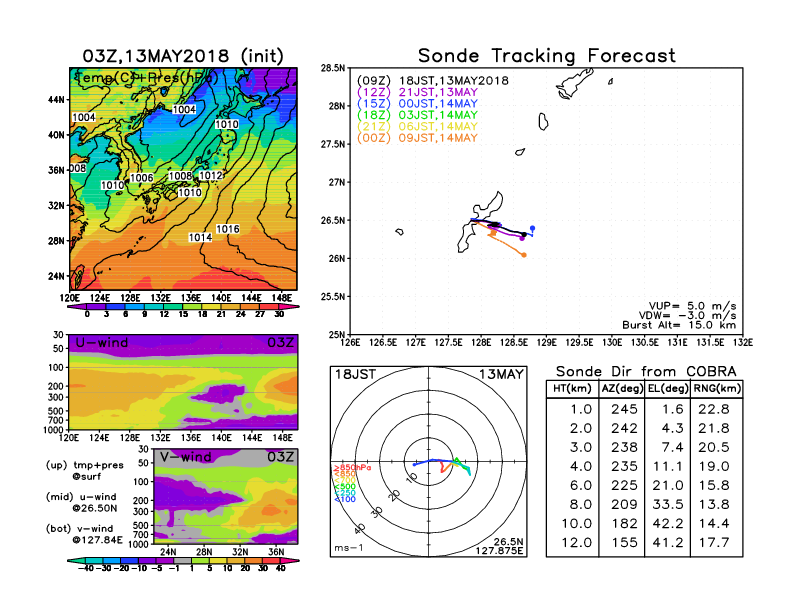
Task: Click the "Sonde Dir from COBRA" table title
Action: coord(646,372)
